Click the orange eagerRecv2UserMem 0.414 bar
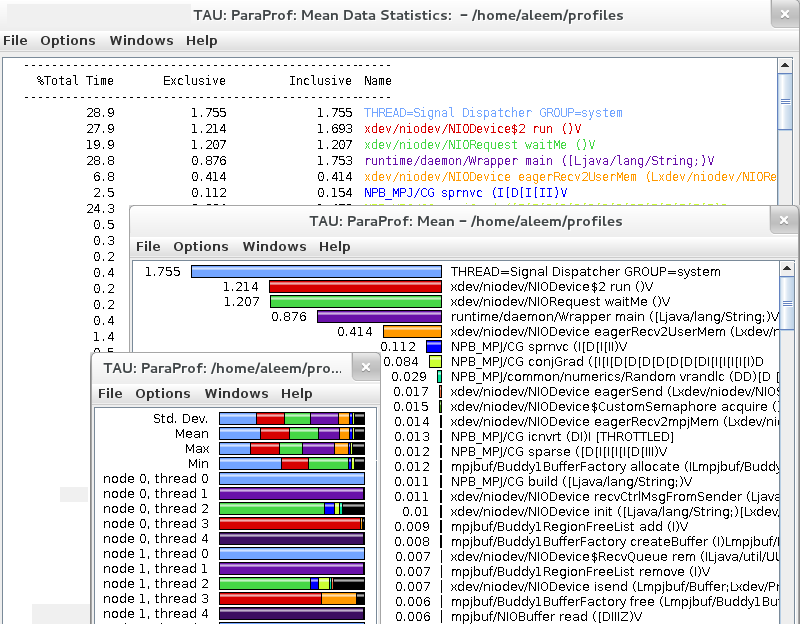The image size is (800, 624). tap(412, 332)
